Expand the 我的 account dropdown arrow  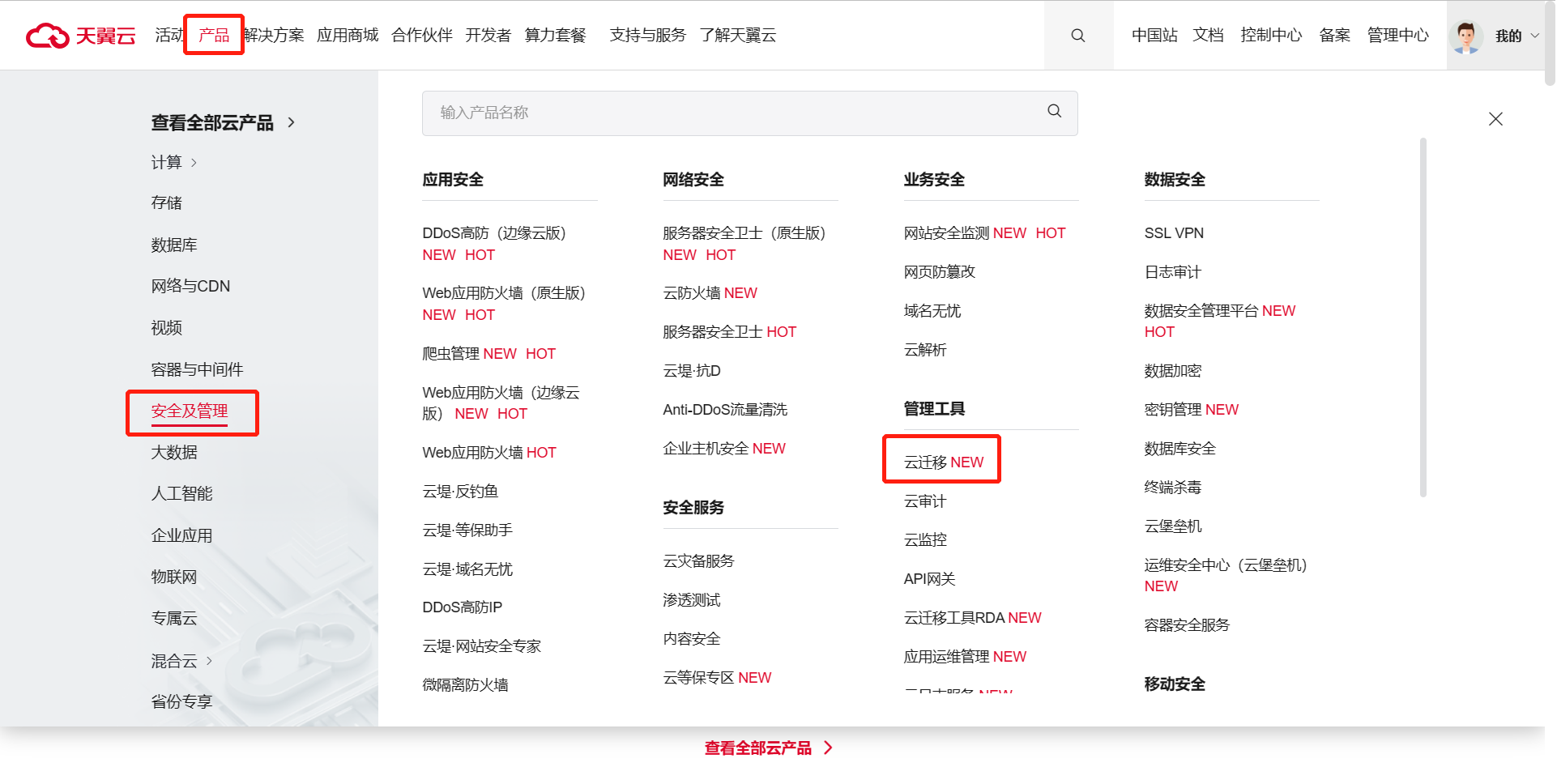point(1534,36)
